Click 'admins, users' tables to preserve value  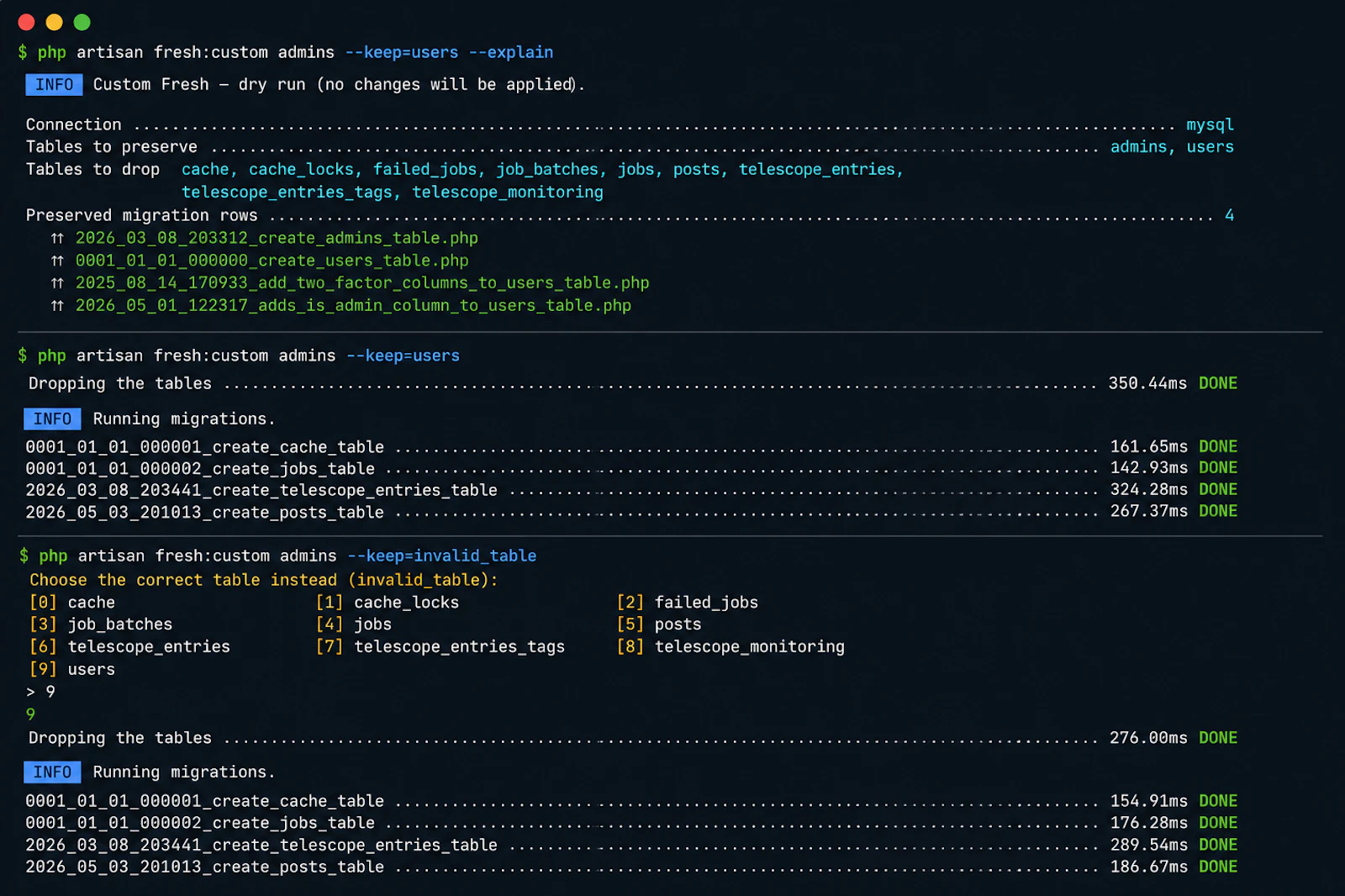pyautogui.click(x=1172, y=147)
